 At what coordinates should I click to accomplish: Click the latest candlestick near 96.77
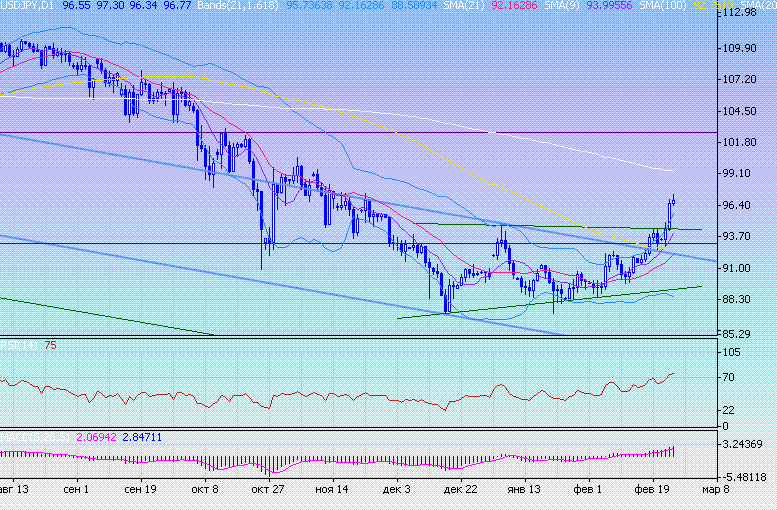coord(673,200)
